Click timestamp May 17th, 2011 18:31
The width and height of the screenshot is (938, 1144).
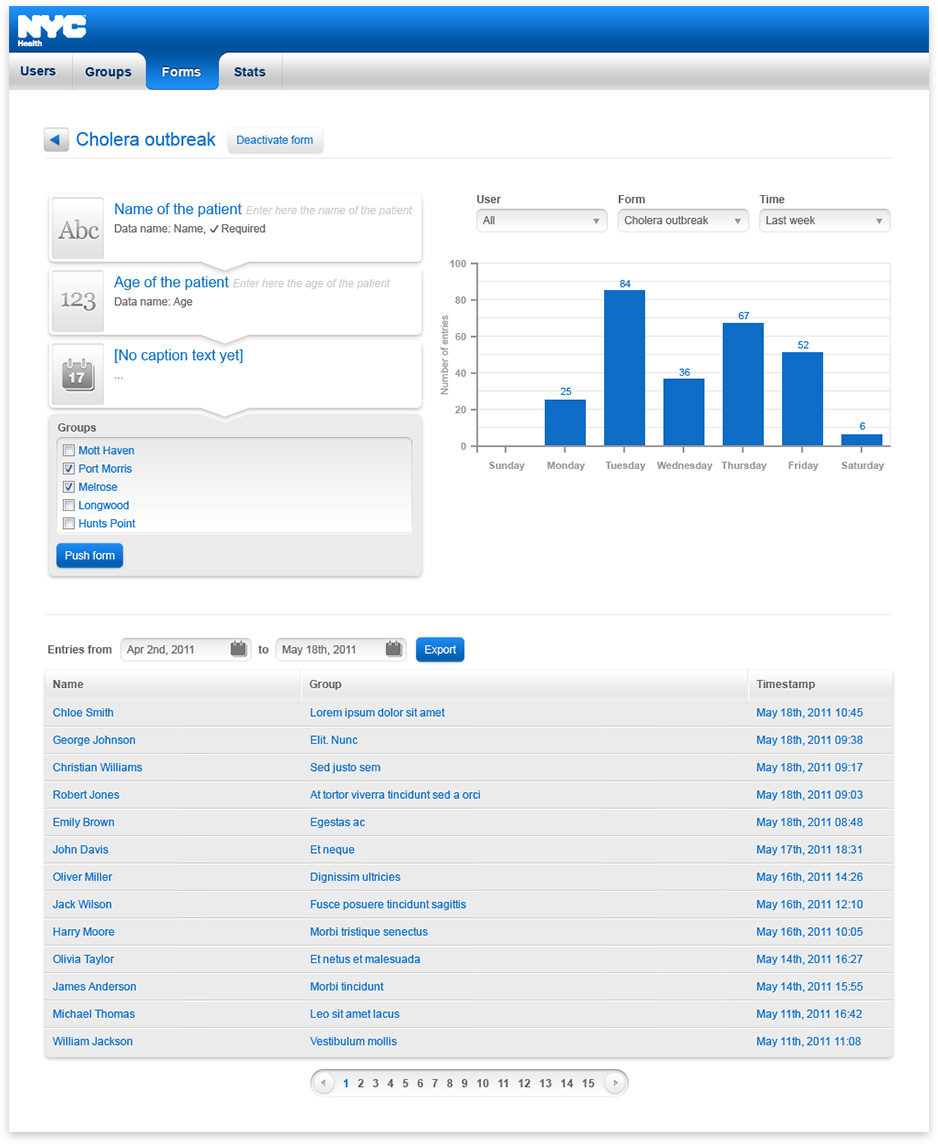[810, 849]
